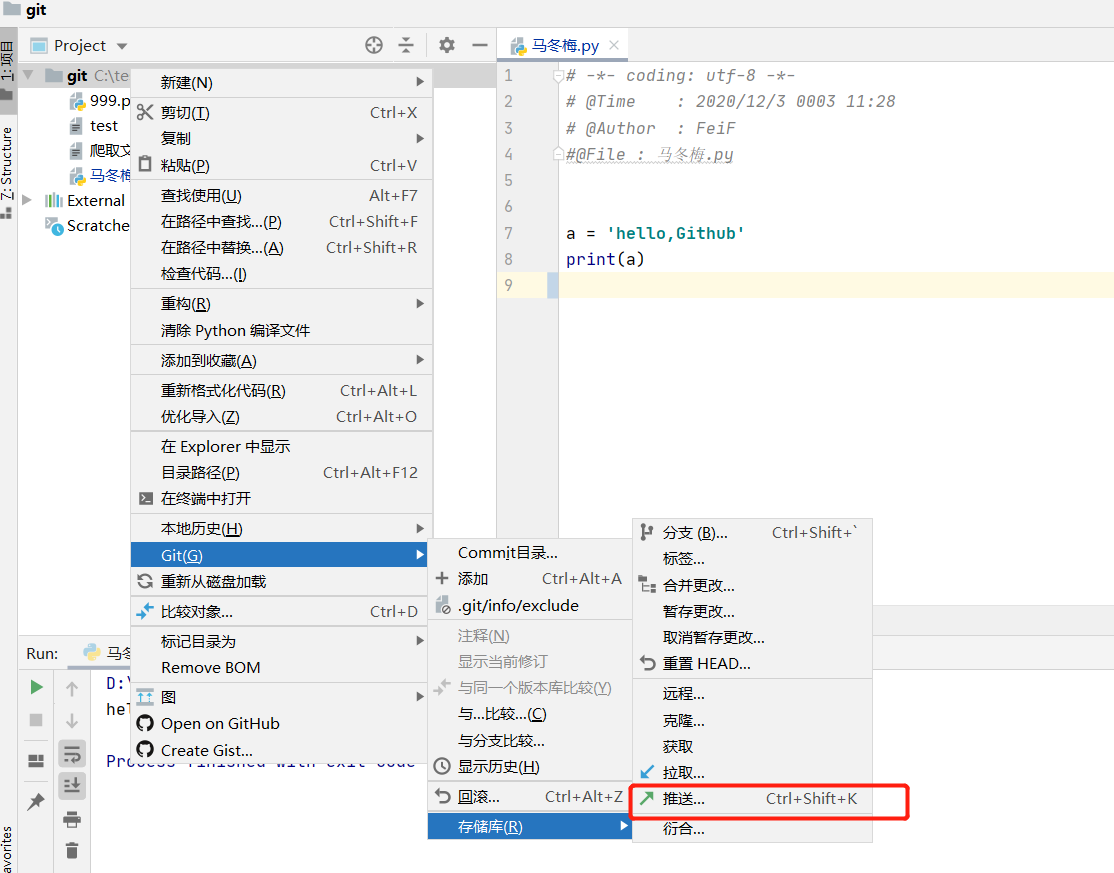Image resolution: width=1114 pixels, height=873 pixels.
Task: Open Project panel settings with the gear icon
Action: click(x=446, y=45)
